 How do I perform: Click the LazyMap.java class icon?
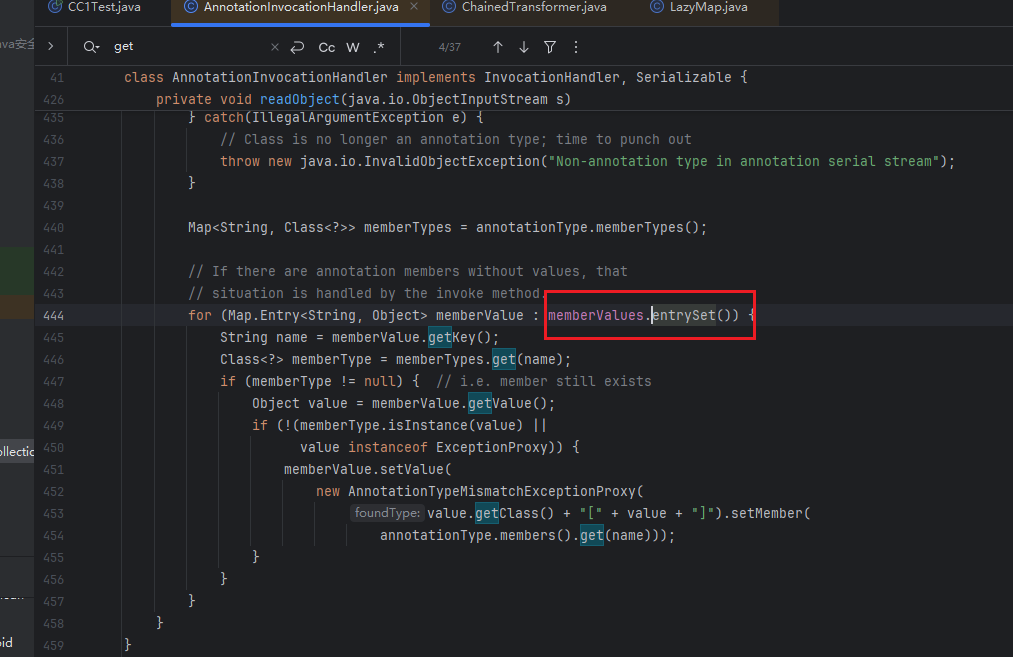(x=656, y=7)
